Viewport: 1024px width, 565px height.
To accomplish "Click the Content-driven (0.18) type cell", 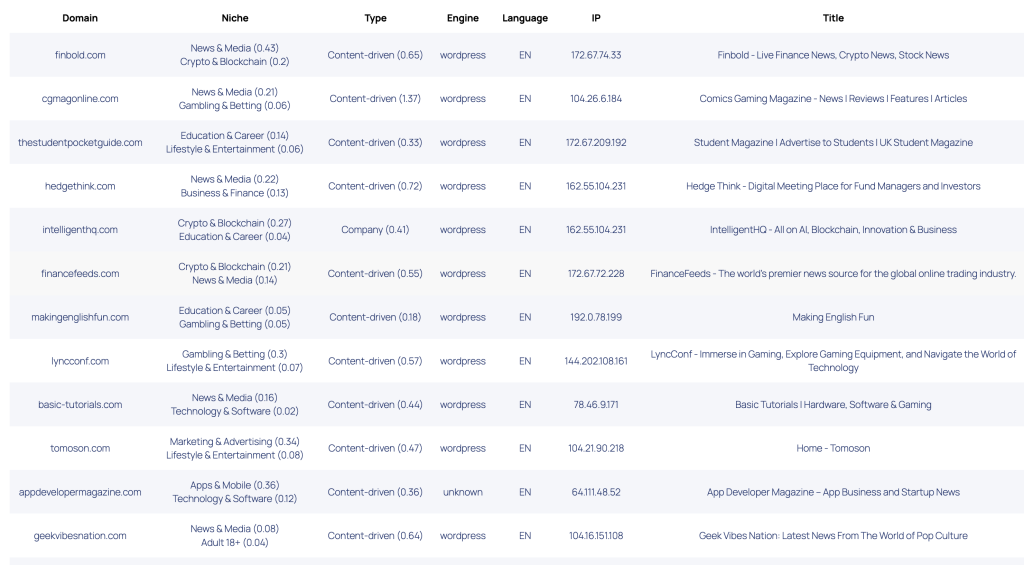I will [375, 317].
